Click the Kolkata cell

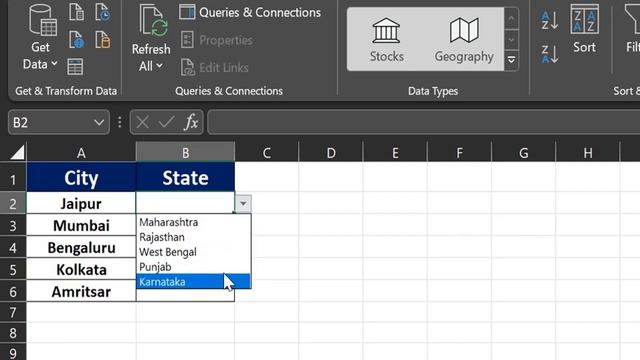(x=81, y=269)
